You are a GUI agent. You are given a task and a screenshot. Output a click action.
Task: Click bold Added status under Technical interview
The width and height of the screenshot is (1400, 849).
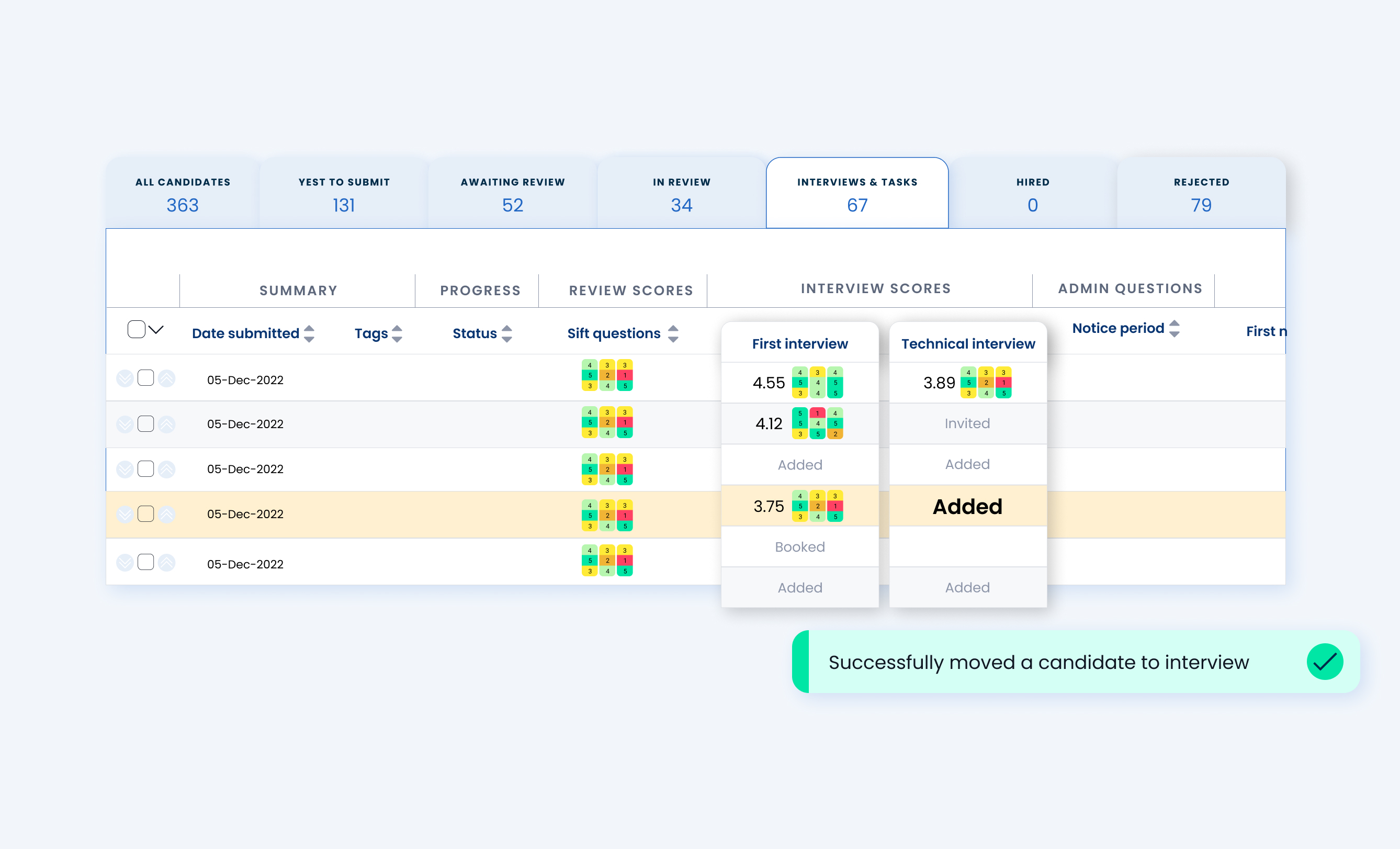coord(967,506)
